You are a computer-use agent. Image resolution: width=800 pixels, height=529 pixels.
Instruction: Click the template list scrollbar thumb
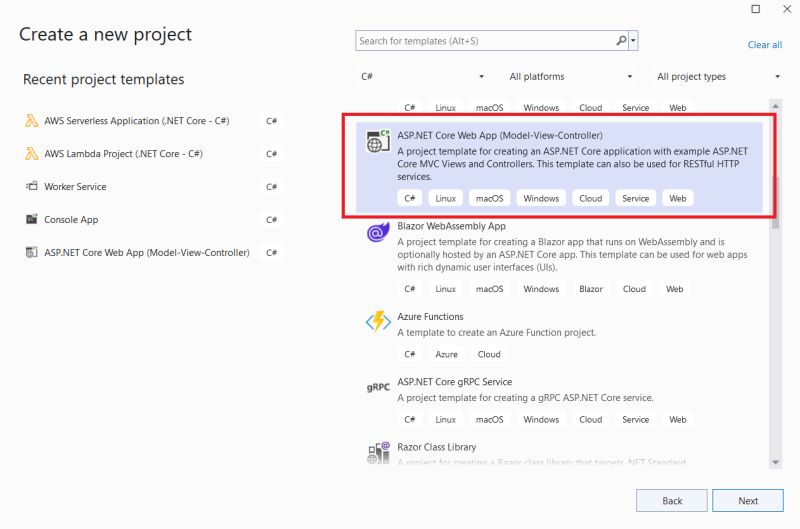(776, 203)
